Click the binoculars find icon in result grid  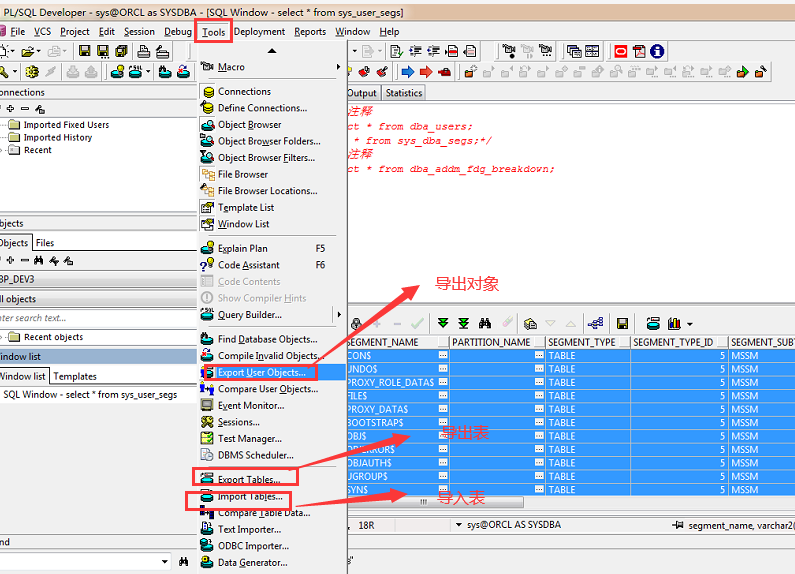485,323
